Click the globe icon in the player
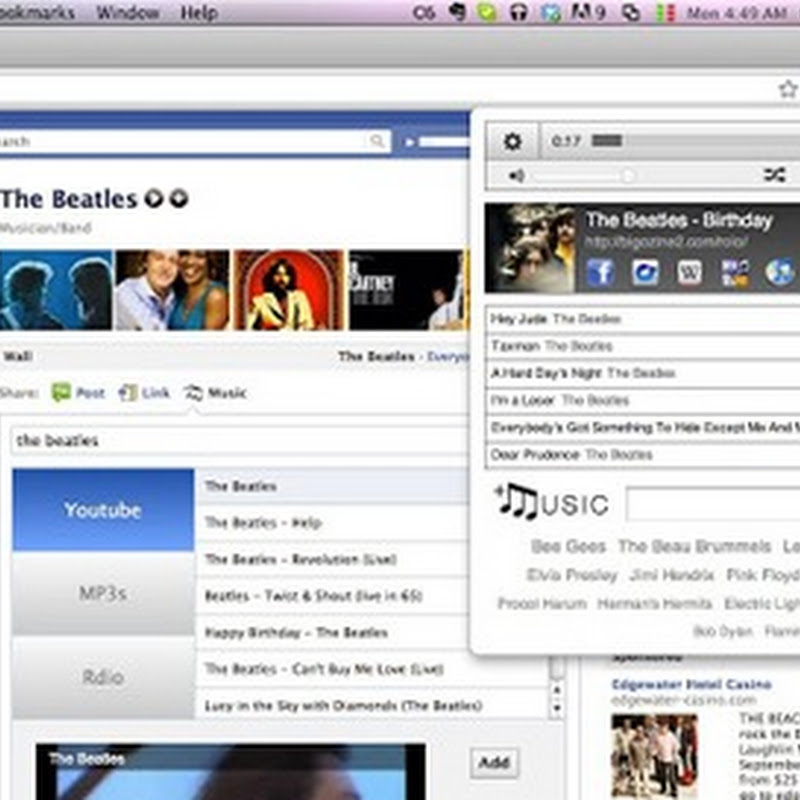The width and height of the screenshot is (800, 800). click(780, 272)
